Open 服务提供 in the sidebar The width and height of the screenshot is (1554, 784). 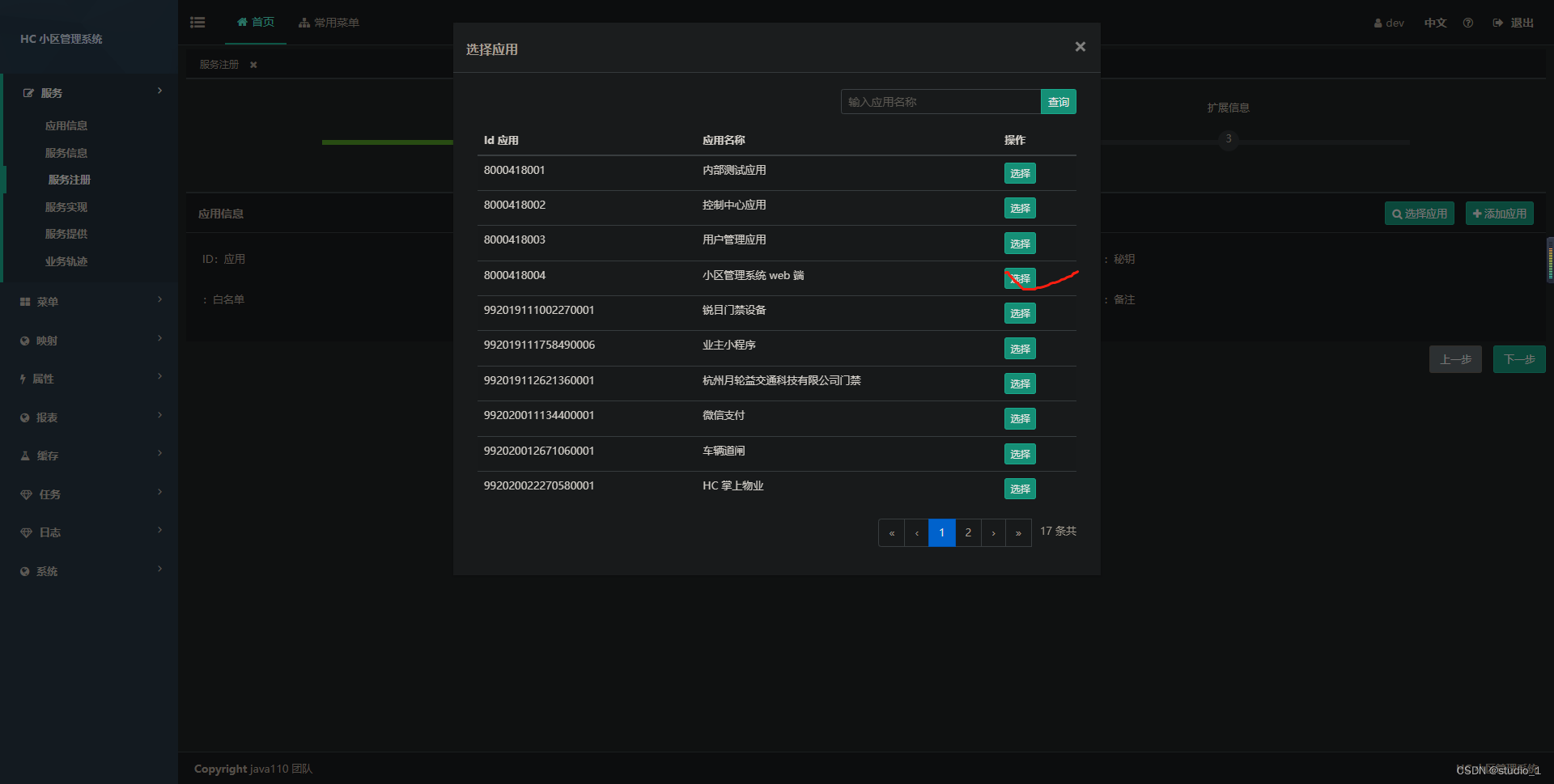click(x=66, y=234)
